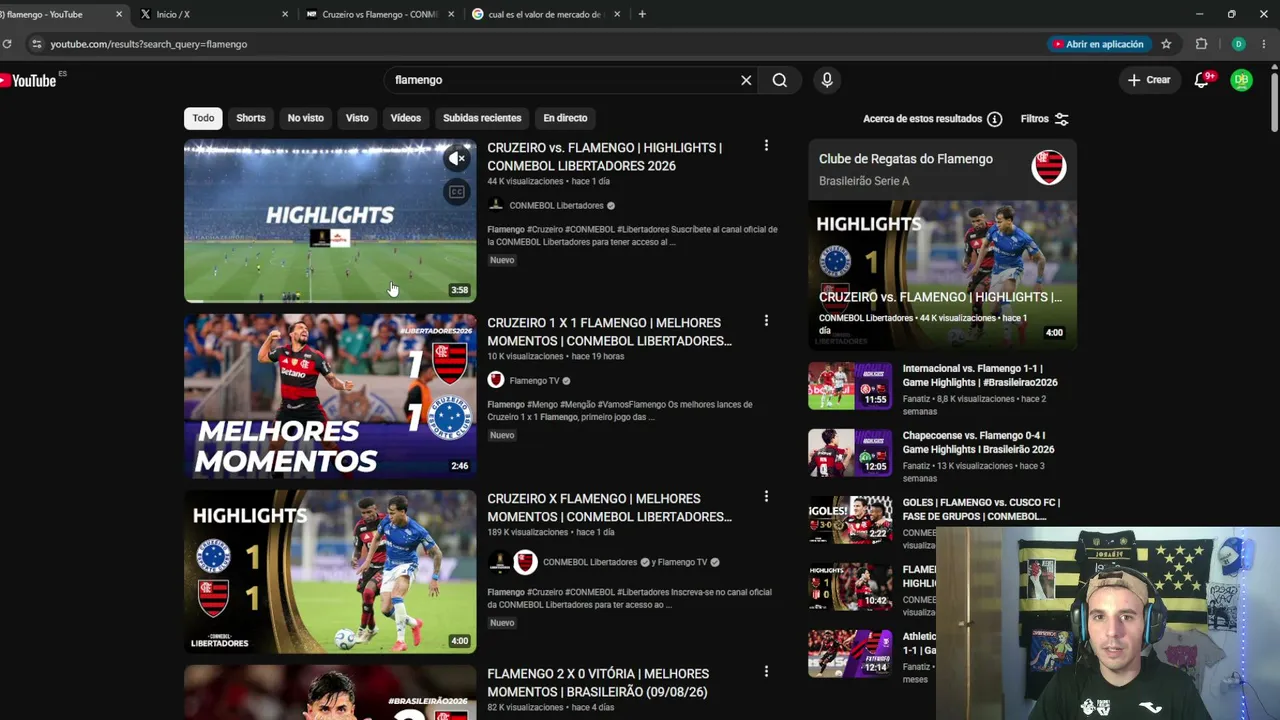
Task: Open options menu for CRUZEIRO 1 X 1 FLAMENGO
Action: (766, 321)
